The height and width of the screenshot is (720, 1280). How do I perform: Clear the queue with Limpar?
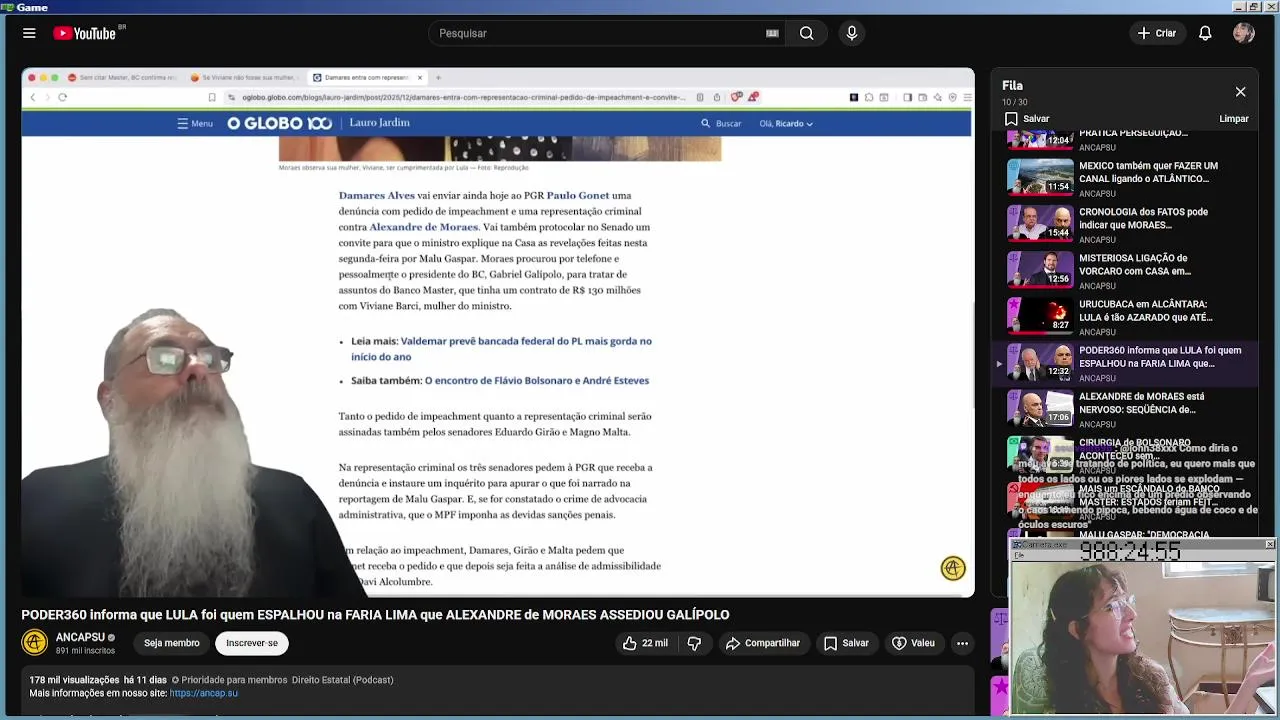pyautogui.click(x=1234, y=119)
